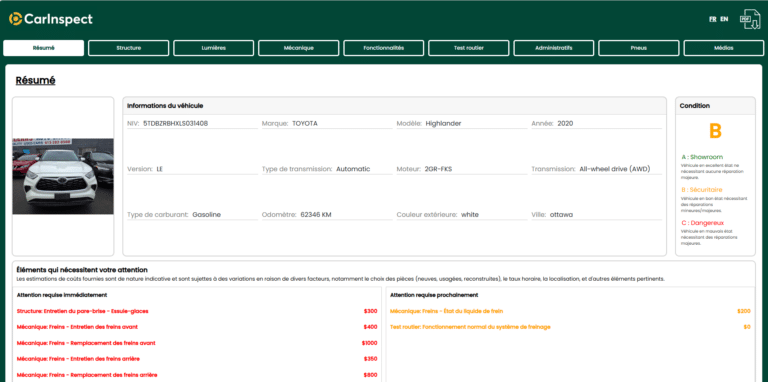Open the Structure tab
768x382 pixels.
click(x=129, y=48)
